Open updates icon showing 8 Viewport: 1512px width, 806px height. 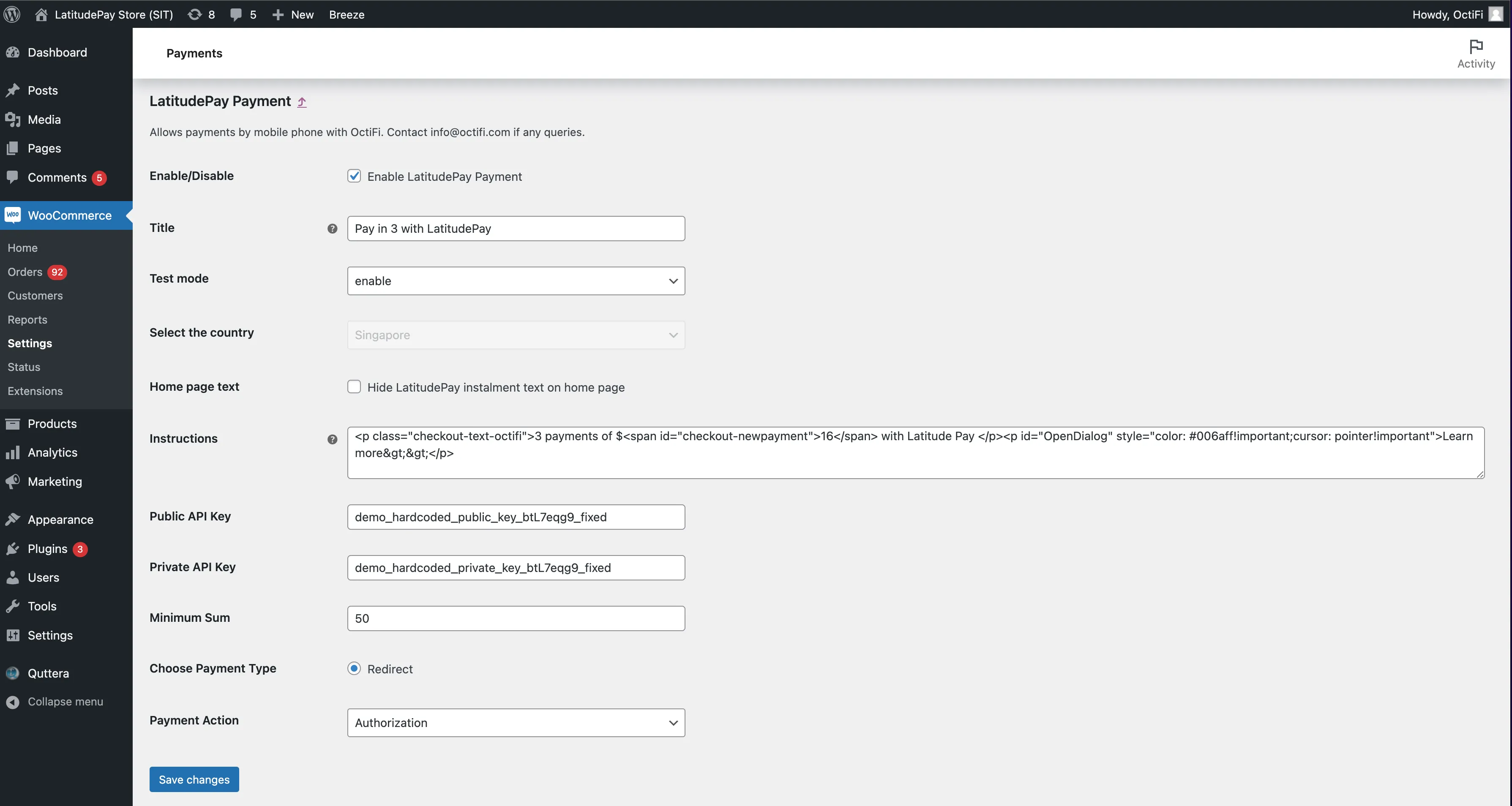194,14
